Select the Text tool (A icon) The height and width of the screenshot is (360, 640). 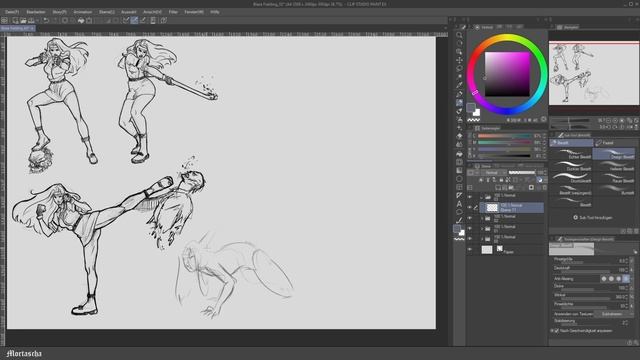[459, 204]
